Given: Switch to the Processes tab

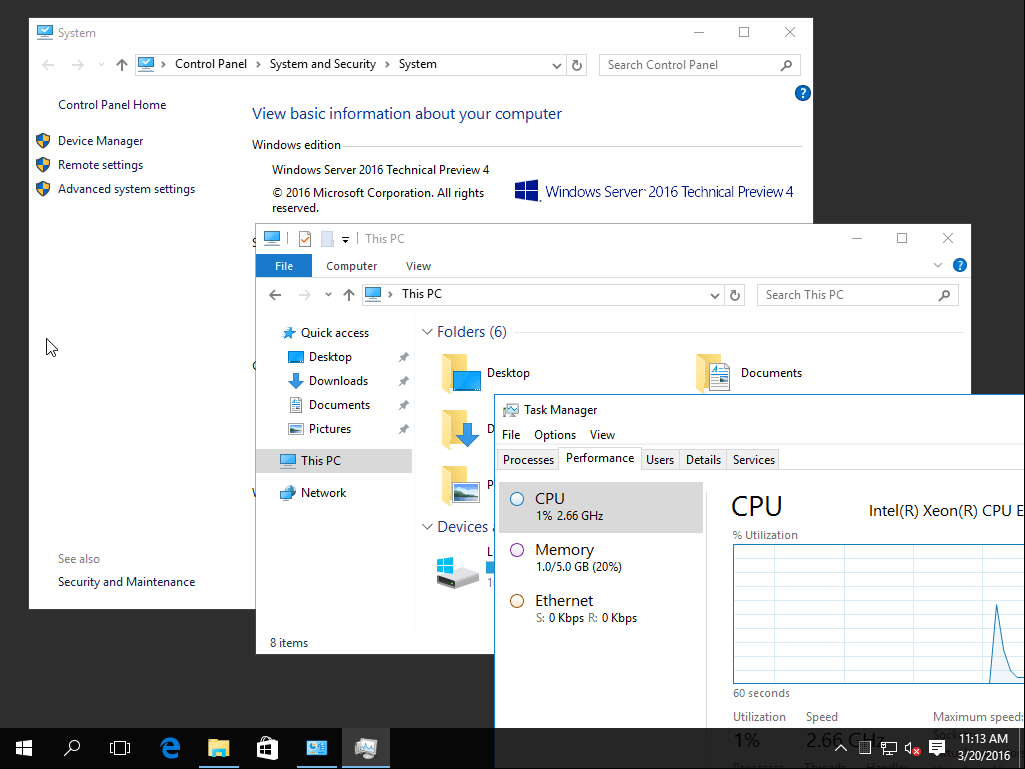Looking at the screenshot, I should tap(528, 460).
